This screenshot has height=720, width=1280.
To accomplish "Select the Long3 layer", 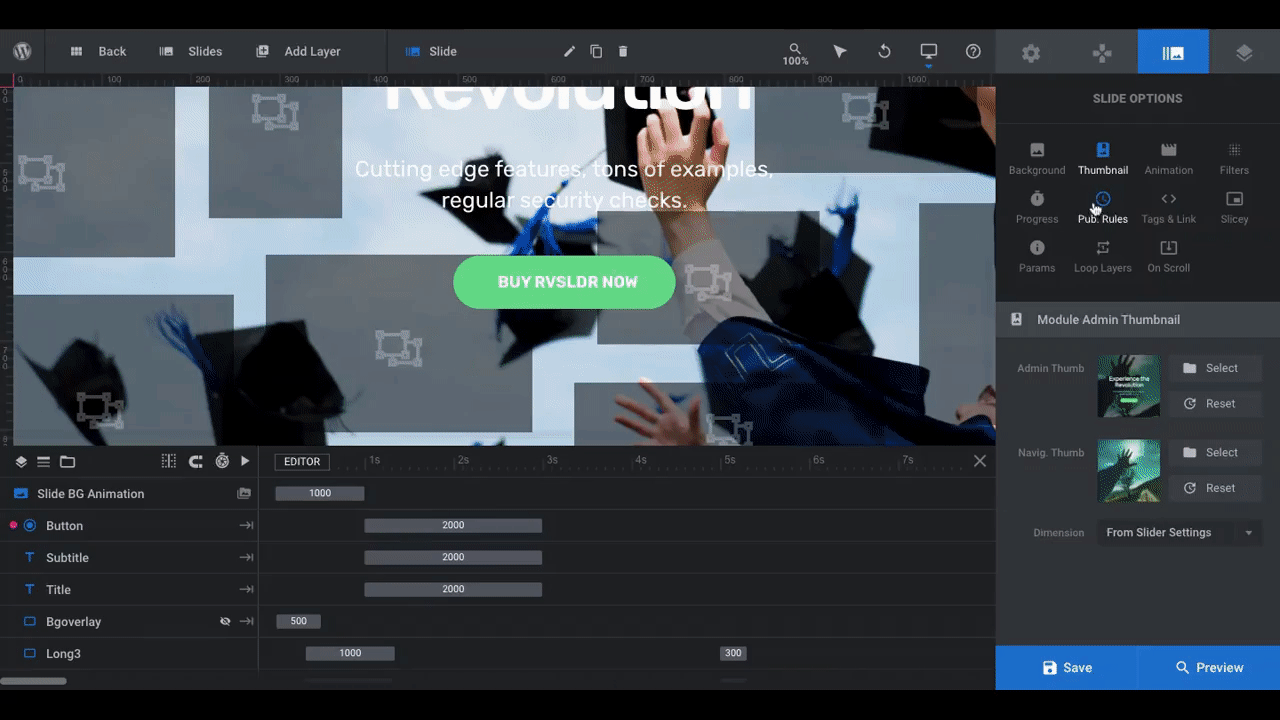I will pyautogui.click(x=129, y=653).
